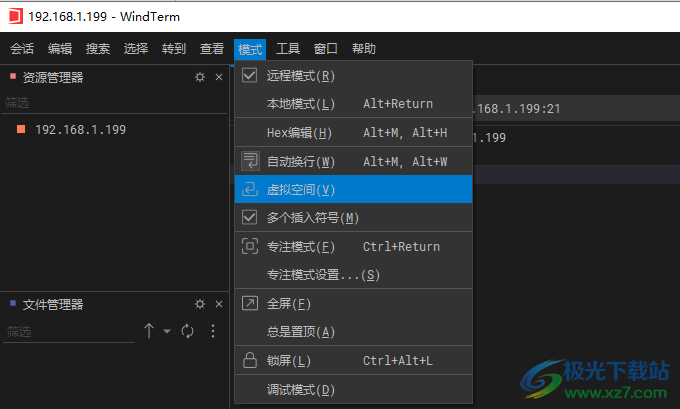This screenshot has height=409, width=680.
Task: Close the 资源管理器 panel
Action: click(219, 77)
